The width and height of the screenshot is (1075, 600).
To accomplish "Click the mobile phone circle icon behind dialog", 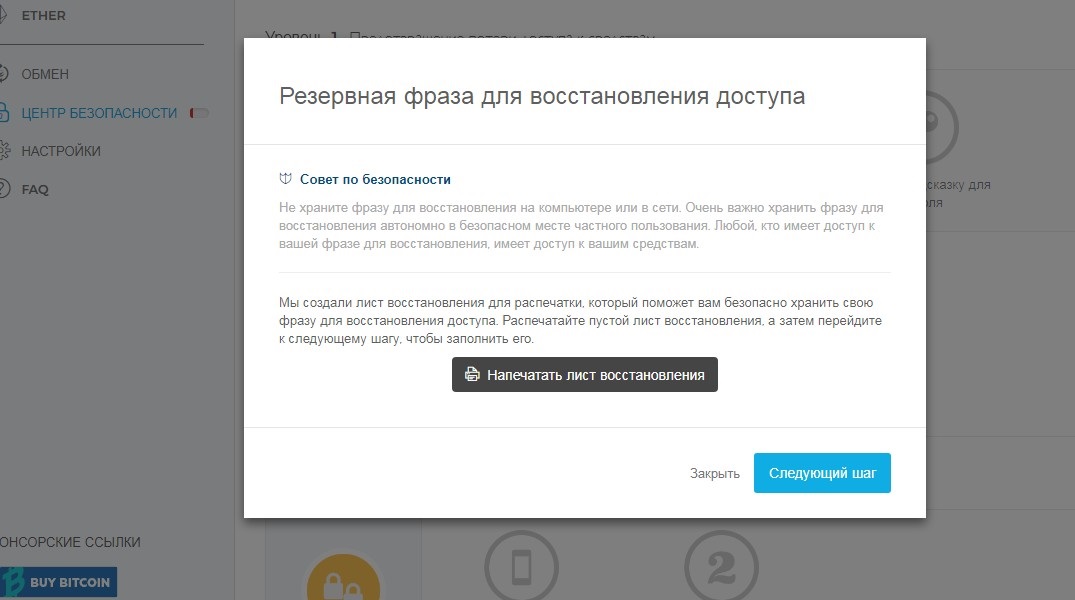I will point(522,566).
